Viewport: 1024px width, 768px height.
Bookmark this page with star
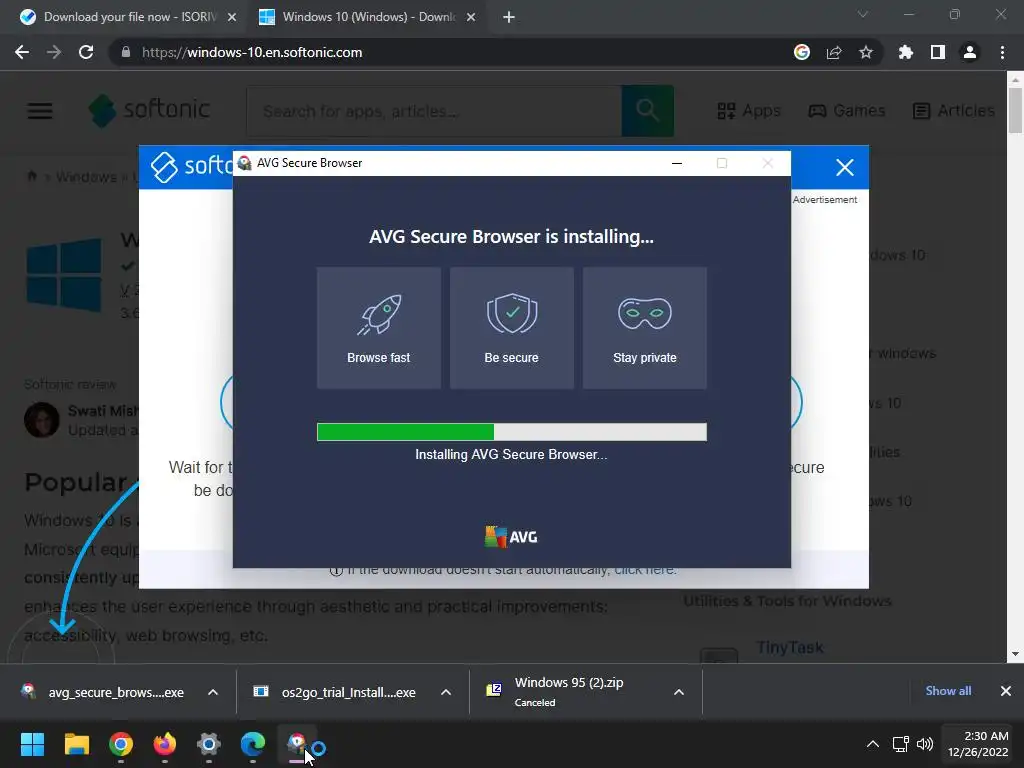(x=866, y=52)
